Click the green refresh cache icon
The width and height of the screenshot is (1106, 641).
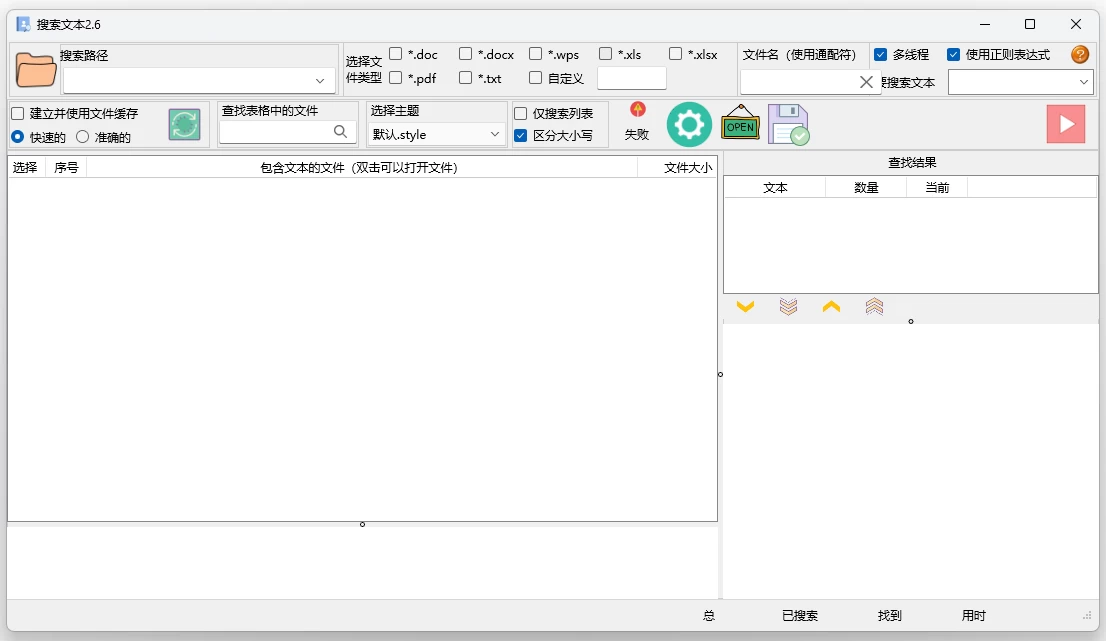coord(184,124)
